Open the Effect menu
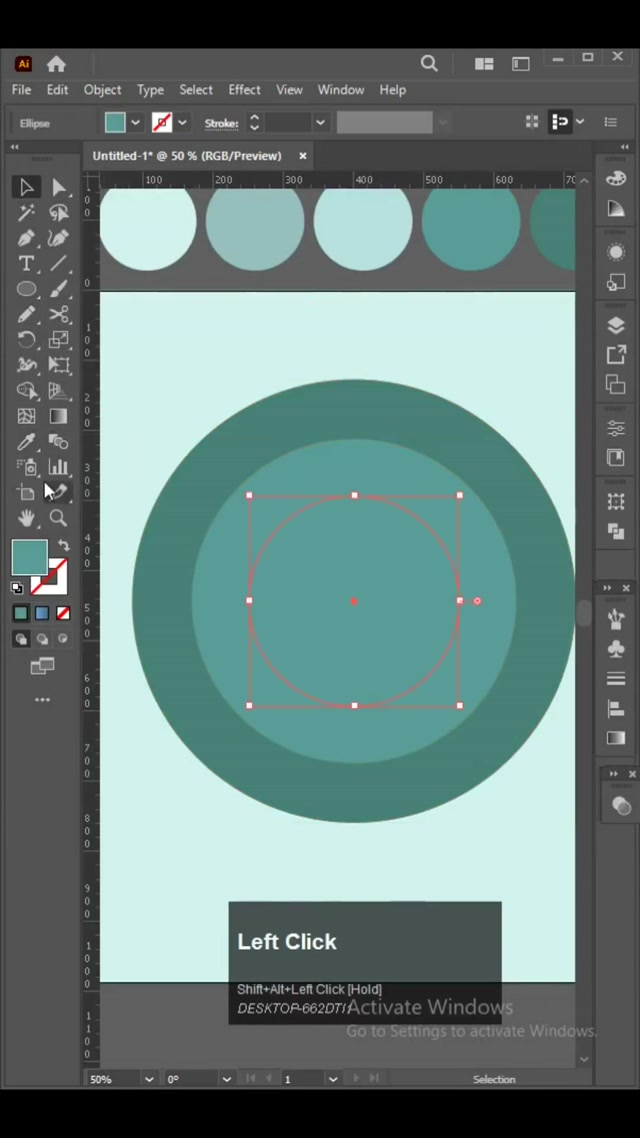 tap(244, 90)
